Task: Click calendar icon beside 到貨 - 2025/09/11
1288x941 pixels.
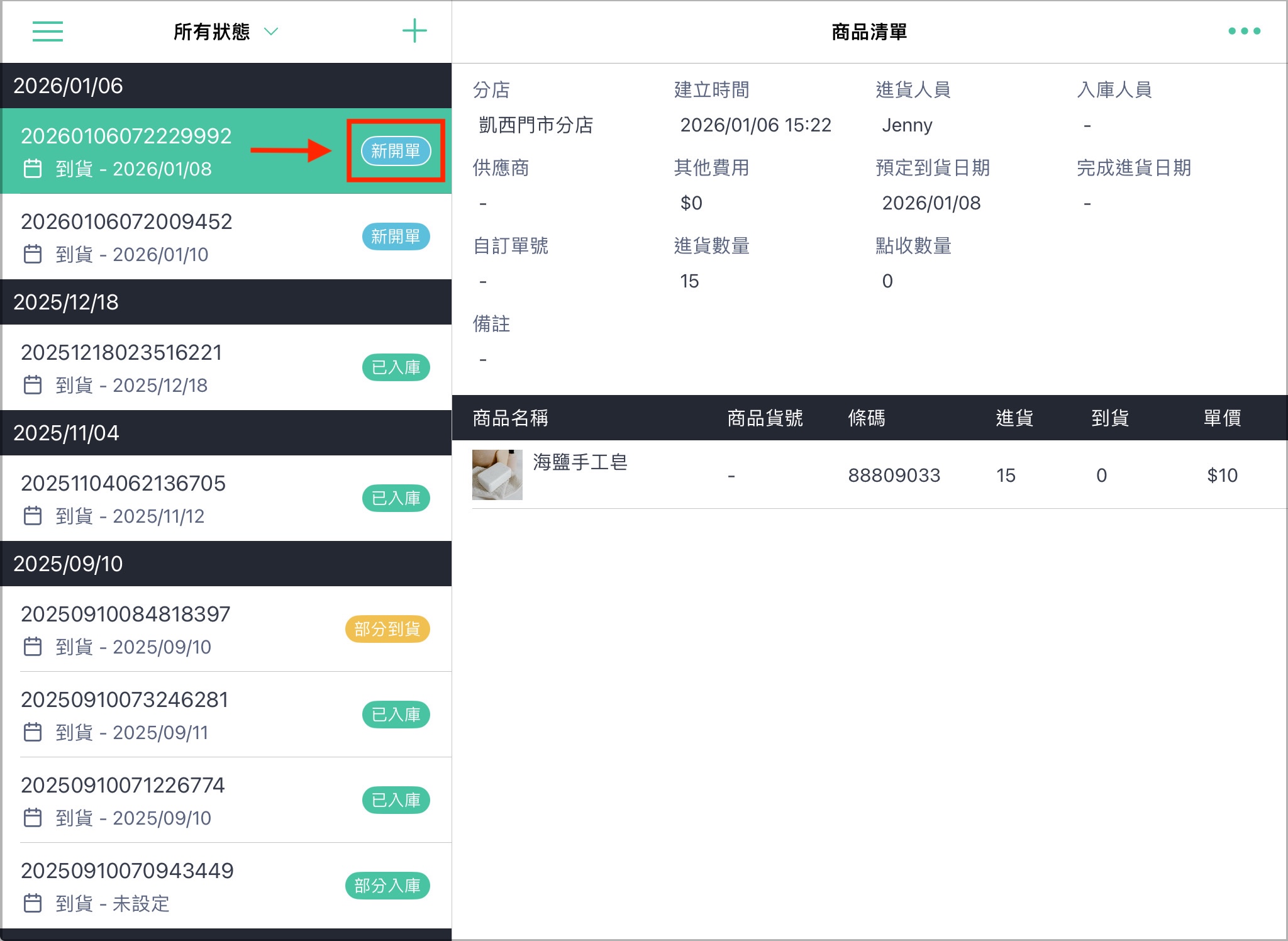Action: pyautogui.click(x=33, y=732)
